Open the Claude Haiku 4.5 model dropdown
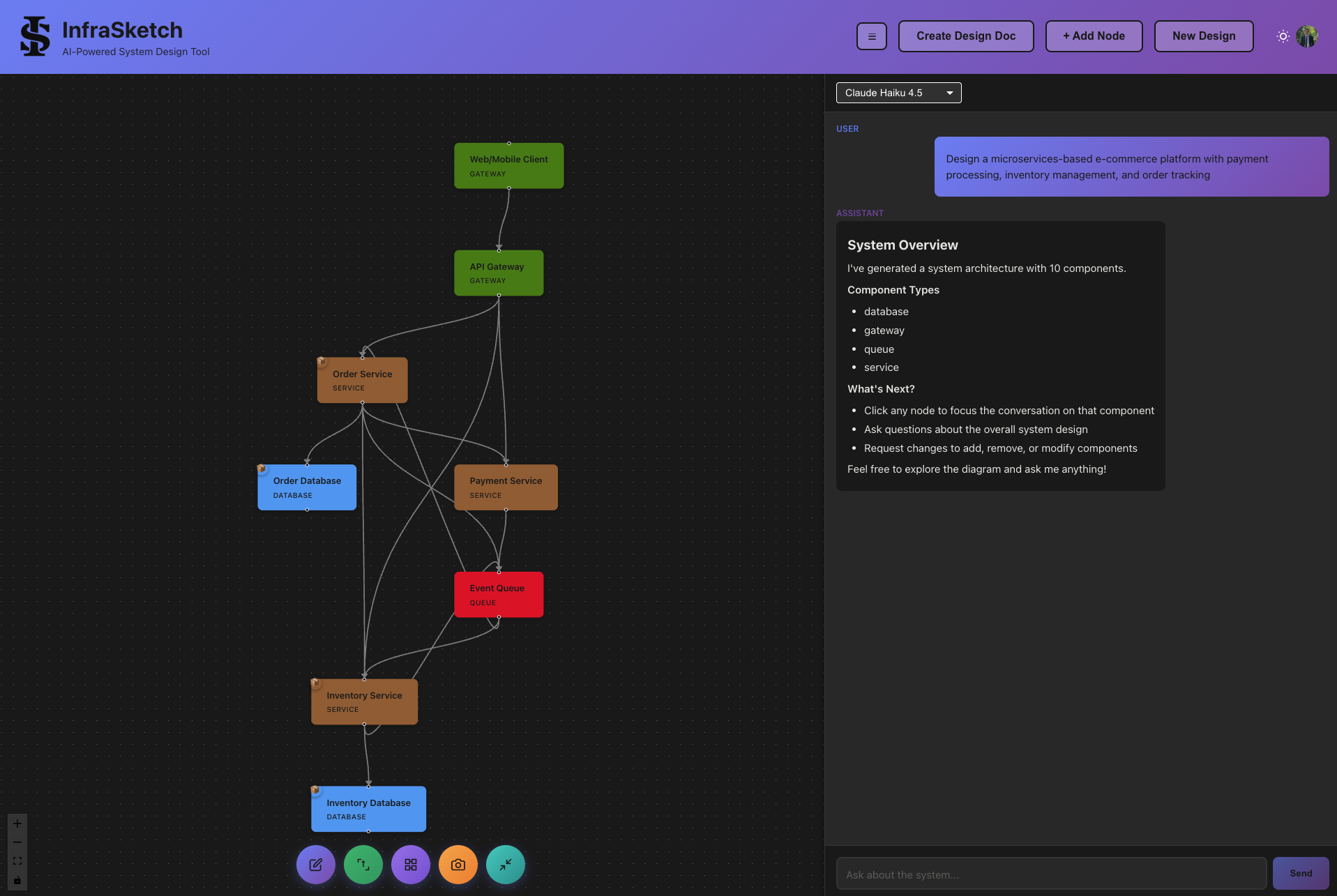Image resolution: width=1337 pixels, height=896 pixels. point(898,92)
